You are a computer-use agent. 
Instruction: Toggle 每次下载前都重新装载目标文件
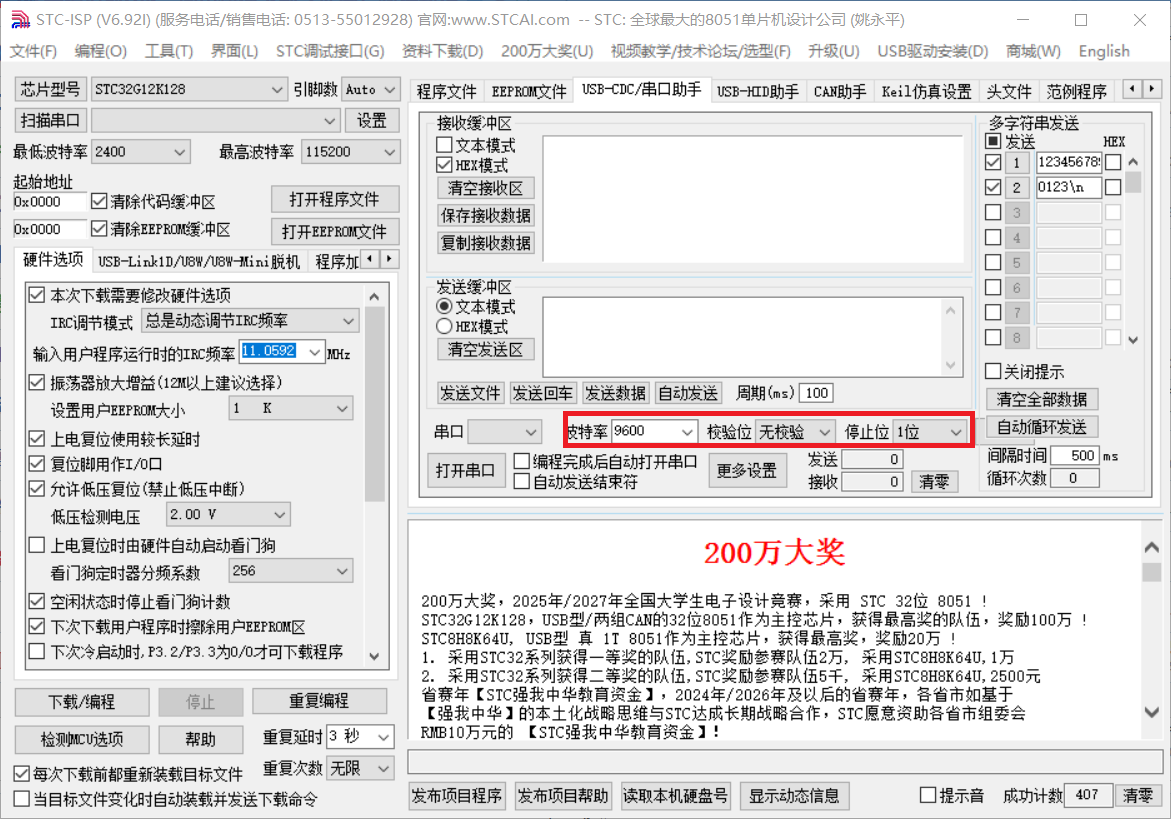pyautogui.click(x=22, y=773)
